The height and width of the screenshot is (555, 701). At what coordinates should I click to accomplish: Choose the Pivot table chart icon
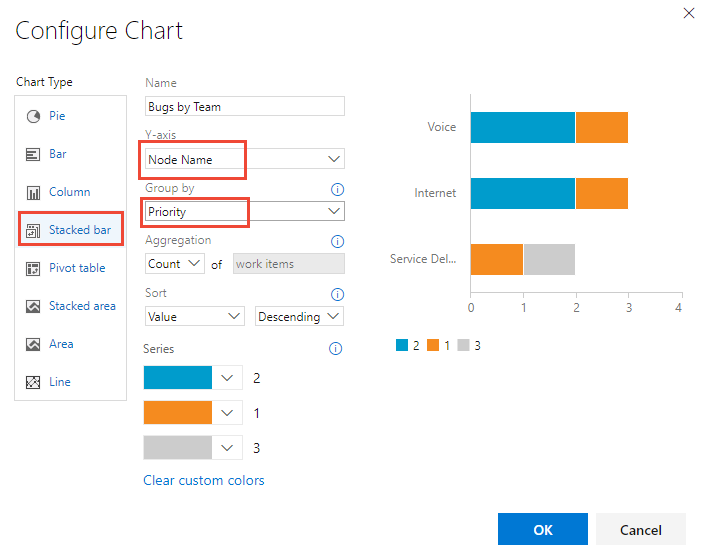tap(32, 268)
